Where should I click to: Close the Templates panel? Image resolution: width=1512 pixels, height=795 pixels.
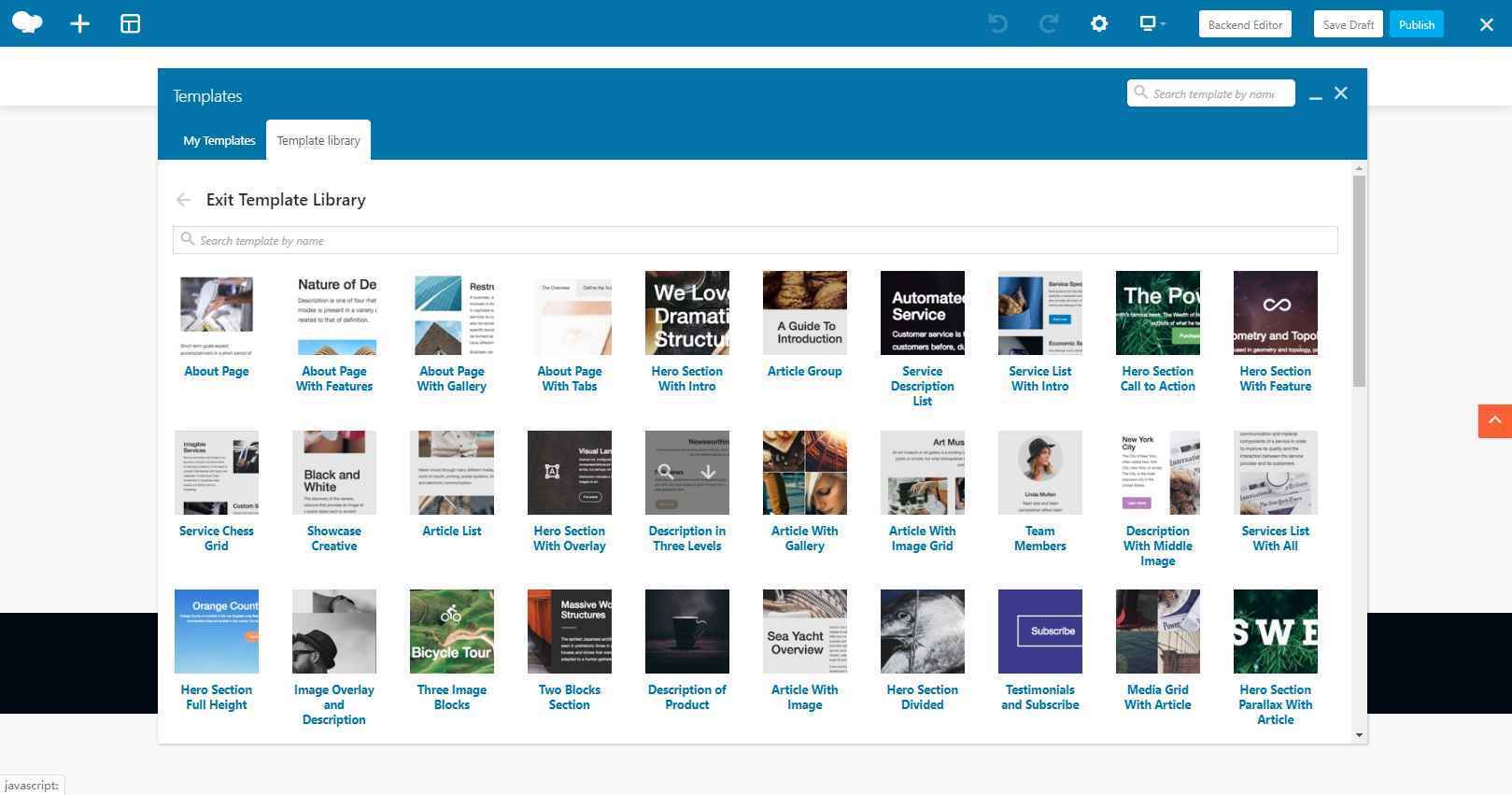pos(1341,93)
